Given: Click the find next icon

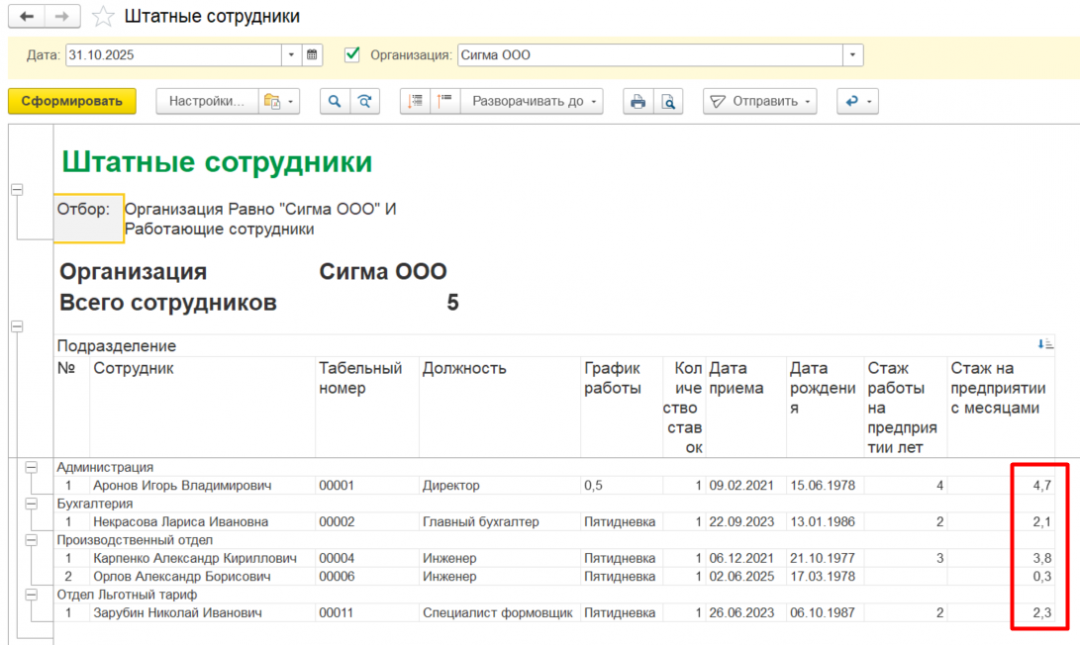Looking at the screenshot, I should (x=365, y=101).
